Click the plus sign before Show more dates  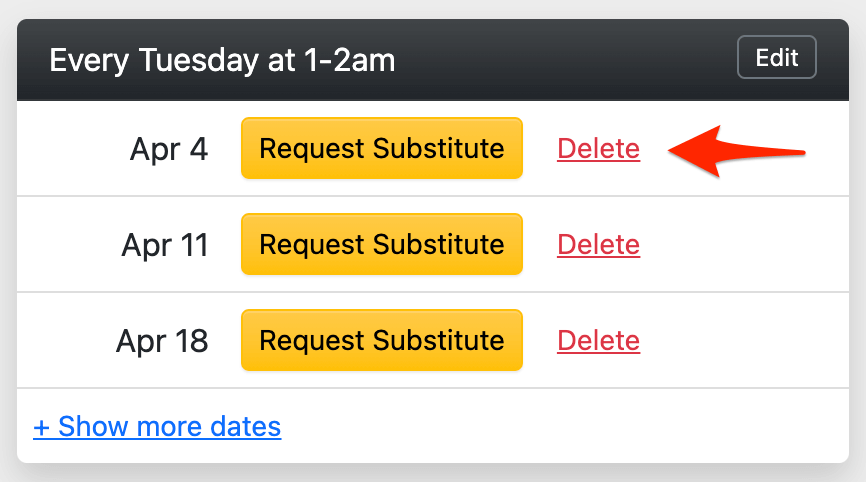tap(41, 428)
